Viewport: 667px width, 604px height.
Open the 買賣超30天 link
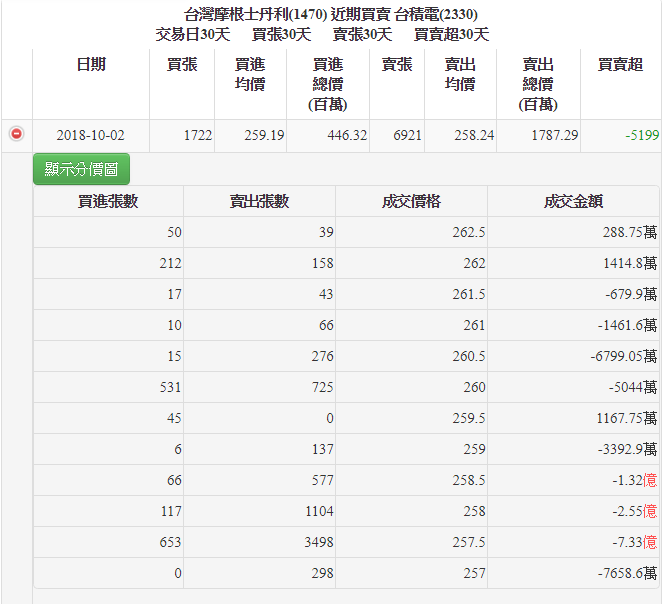tap(451, 35)
